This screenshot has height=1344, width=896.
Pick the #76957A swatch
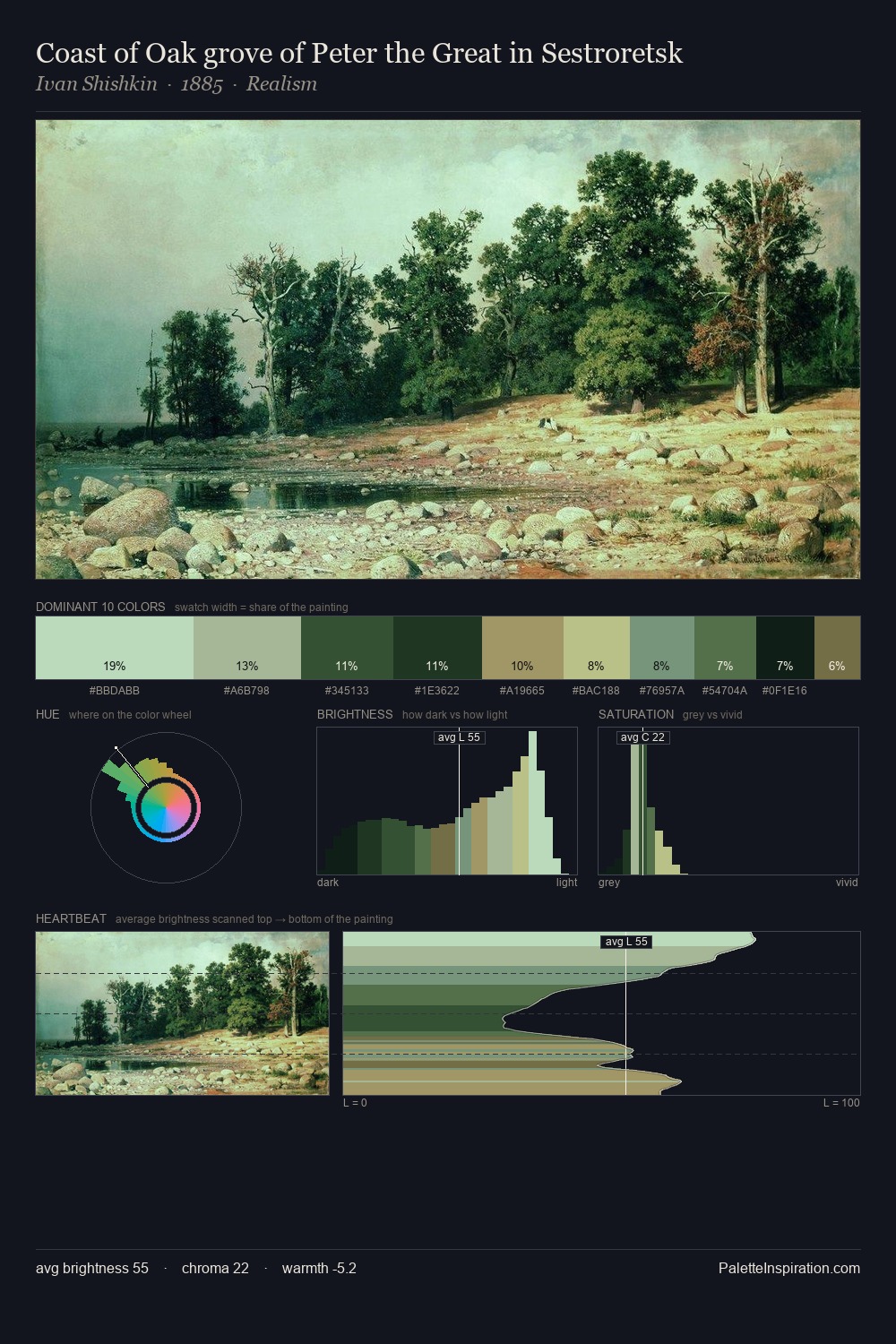point(662,648)
